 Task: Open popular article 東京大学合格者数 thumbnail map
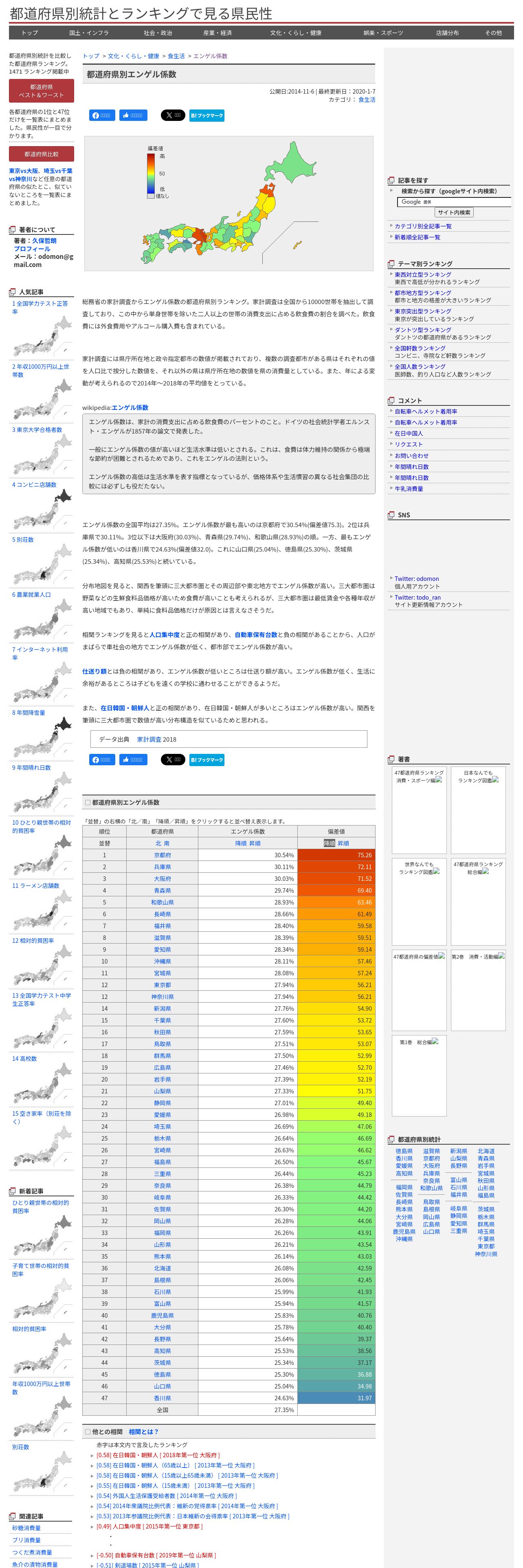pos(43,455)
